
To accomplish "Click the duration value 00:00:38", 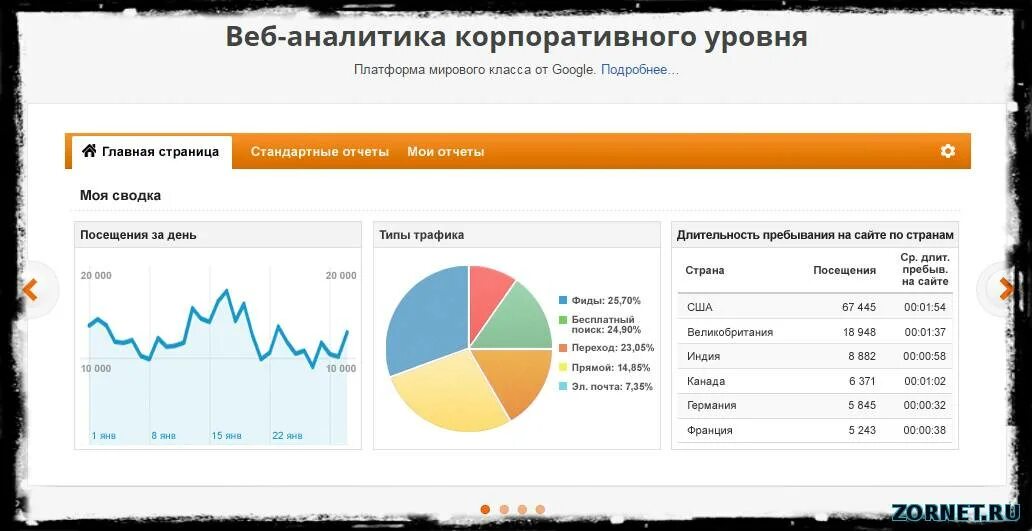I will 925,431.
